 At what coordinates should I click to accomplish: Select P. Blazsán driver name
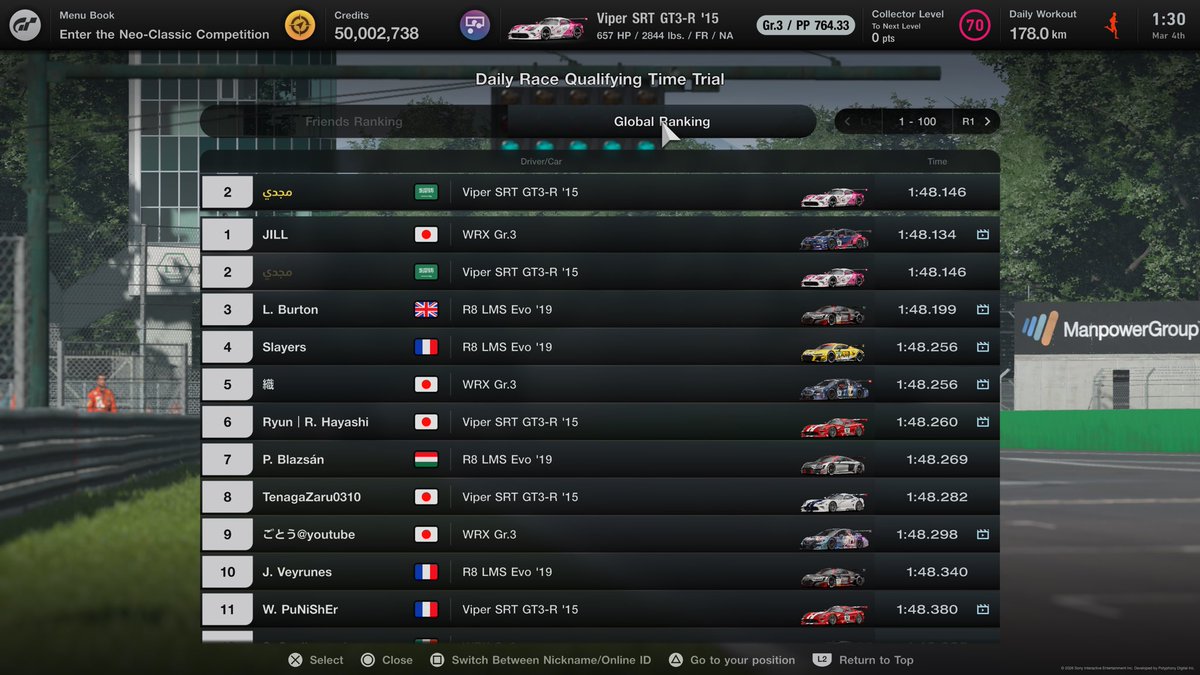293,460
